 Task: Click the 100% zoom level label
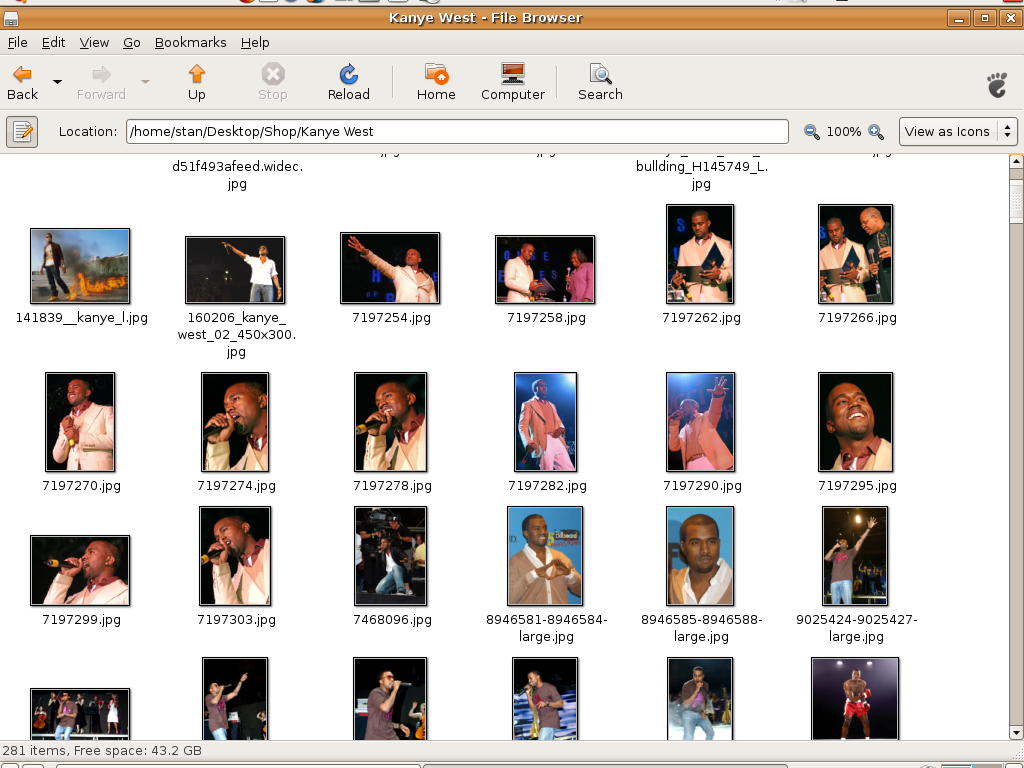844,132
